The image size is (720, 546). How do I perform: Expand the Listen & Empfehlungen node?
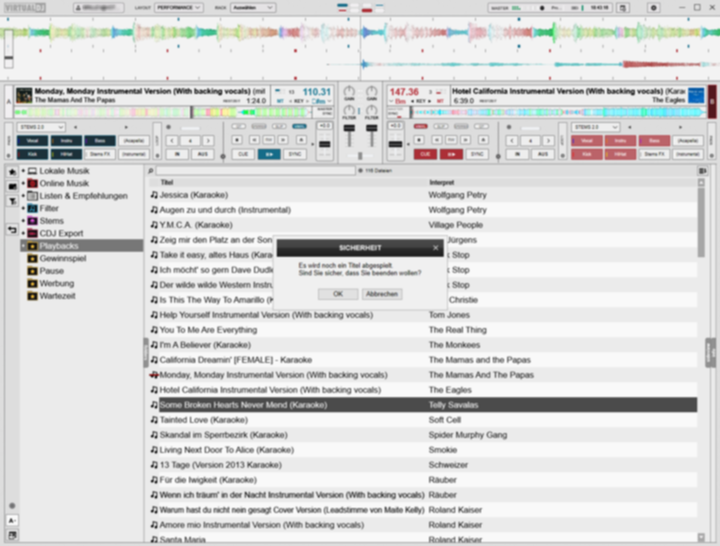(x=23, y=196)
